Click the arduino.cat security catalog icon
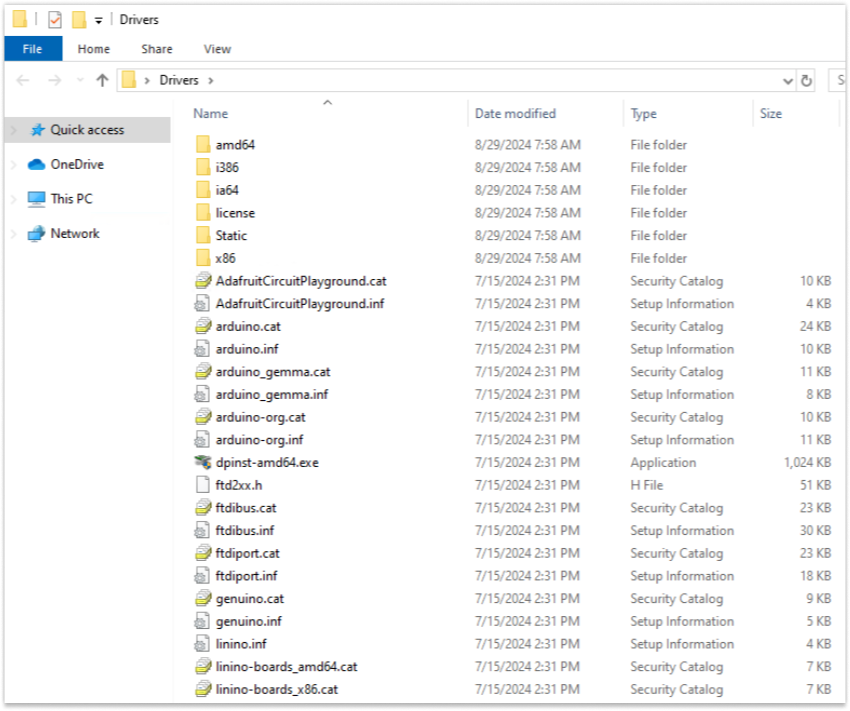The image size is (850, 711). (203, 326)
